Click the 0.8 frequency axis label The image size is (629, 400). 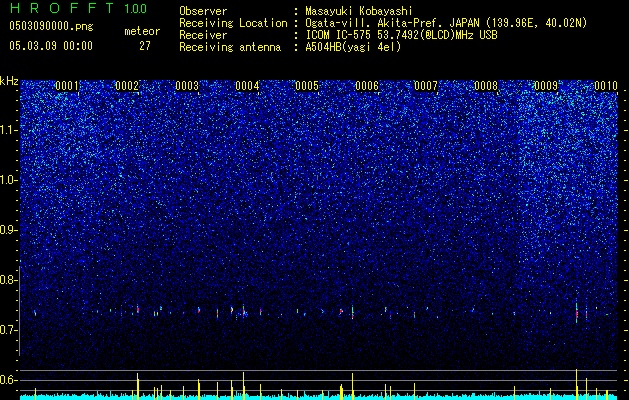[x=8, y=280]
